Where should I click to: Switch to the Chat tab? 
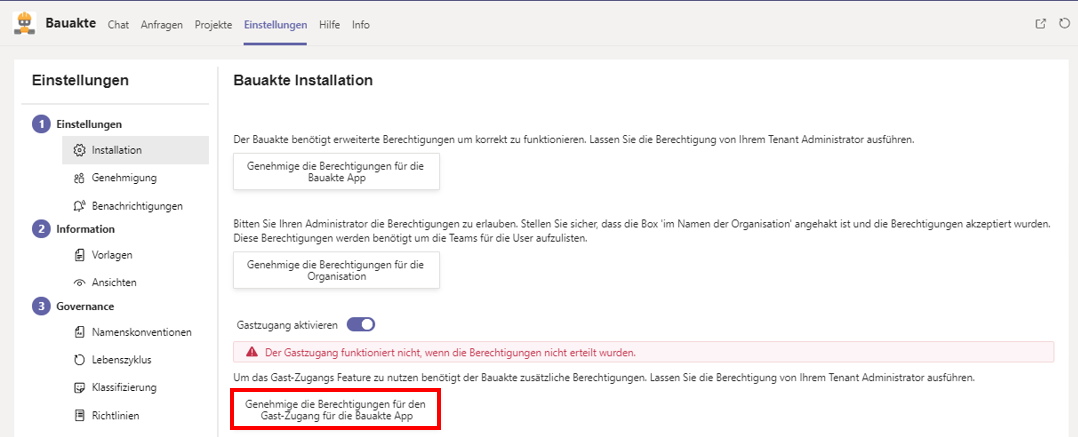pyautogui.click(x=118, y=25)
